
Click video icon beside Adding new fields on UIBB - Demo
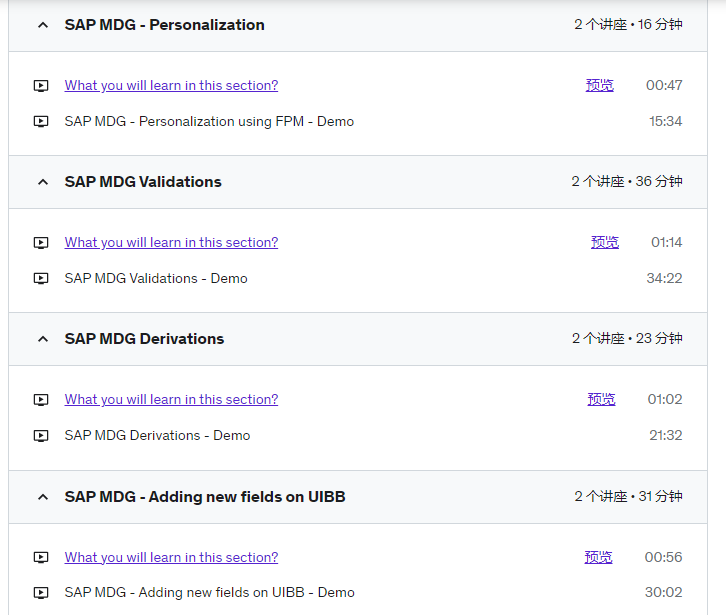(x=41, y=593)
